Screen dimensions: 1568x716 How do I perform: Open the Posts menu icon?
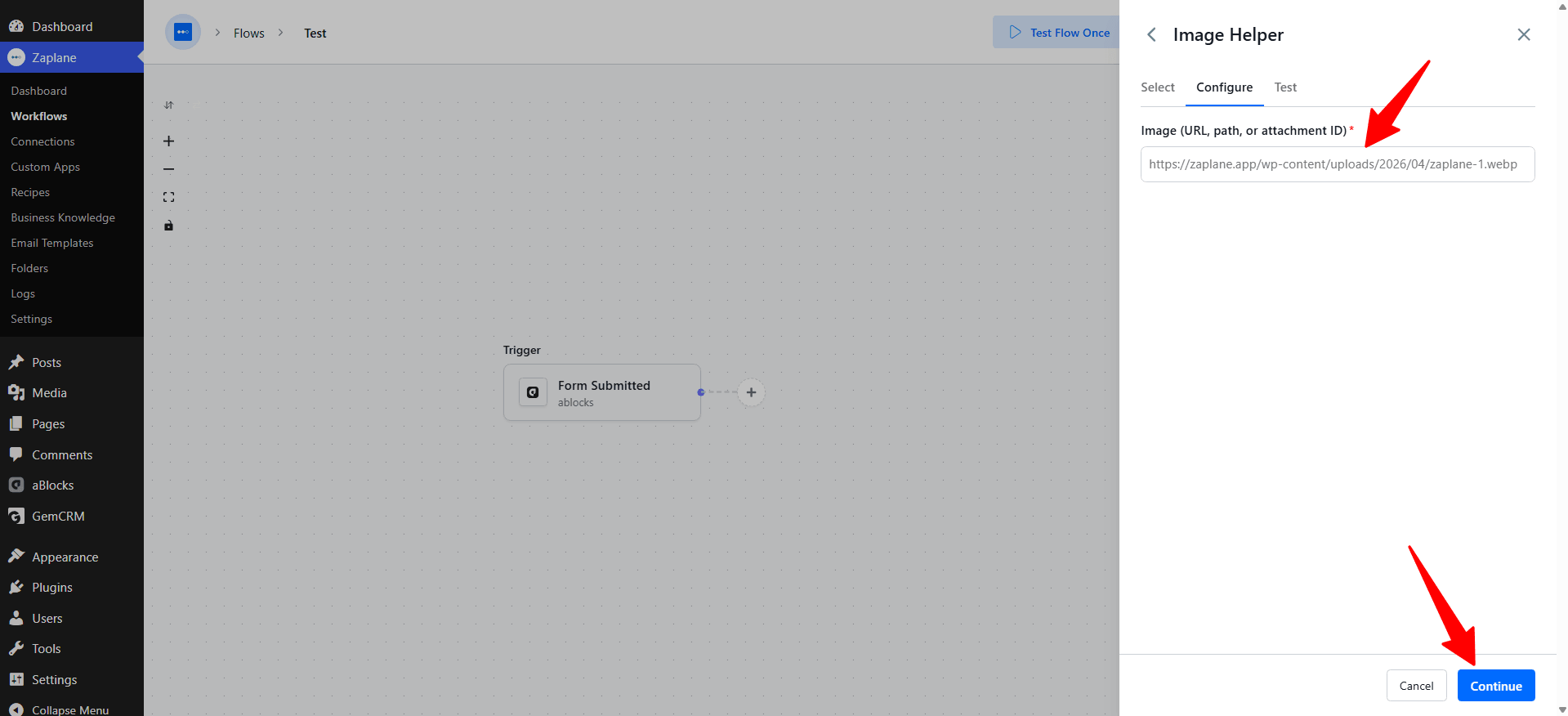pyautogui.click(x=16, y=362)
